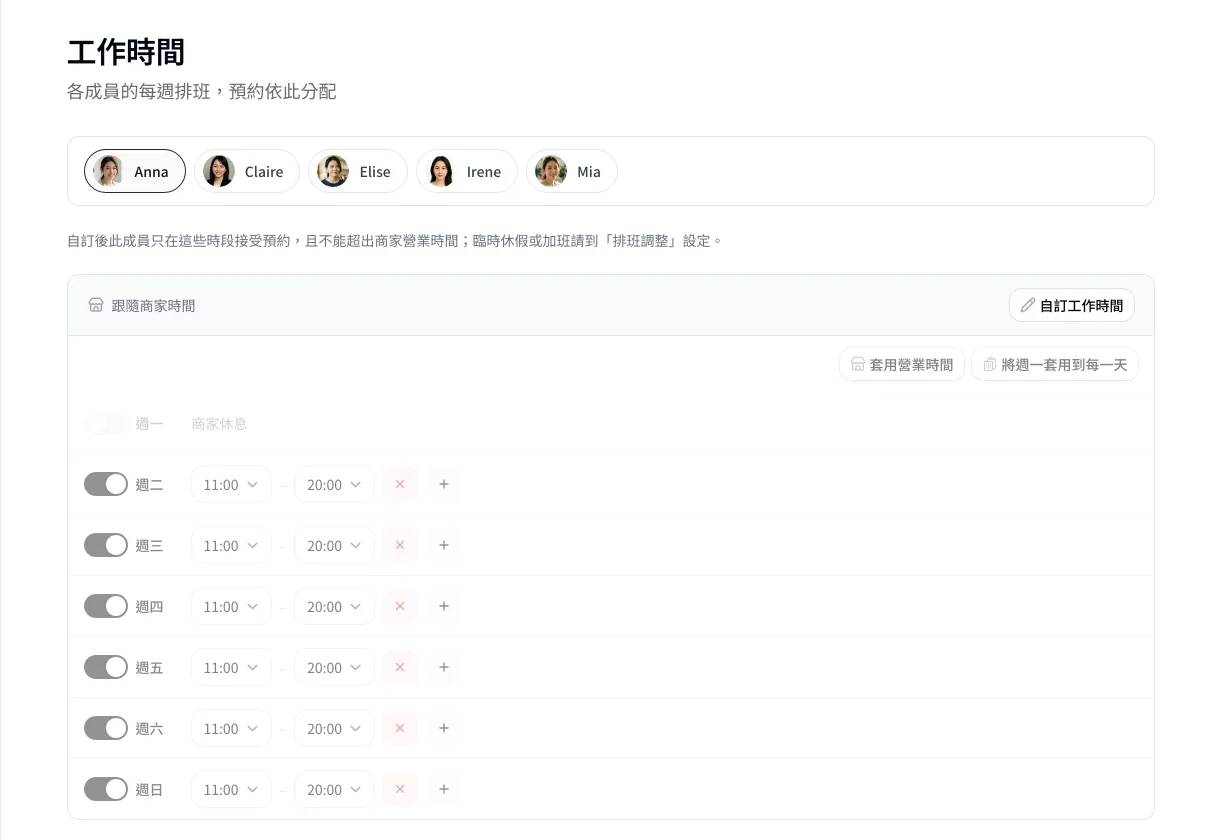Open the 週日 start time 11:00 dropdown
Viewport: 1220px width, 840px height.
point(231,789)
